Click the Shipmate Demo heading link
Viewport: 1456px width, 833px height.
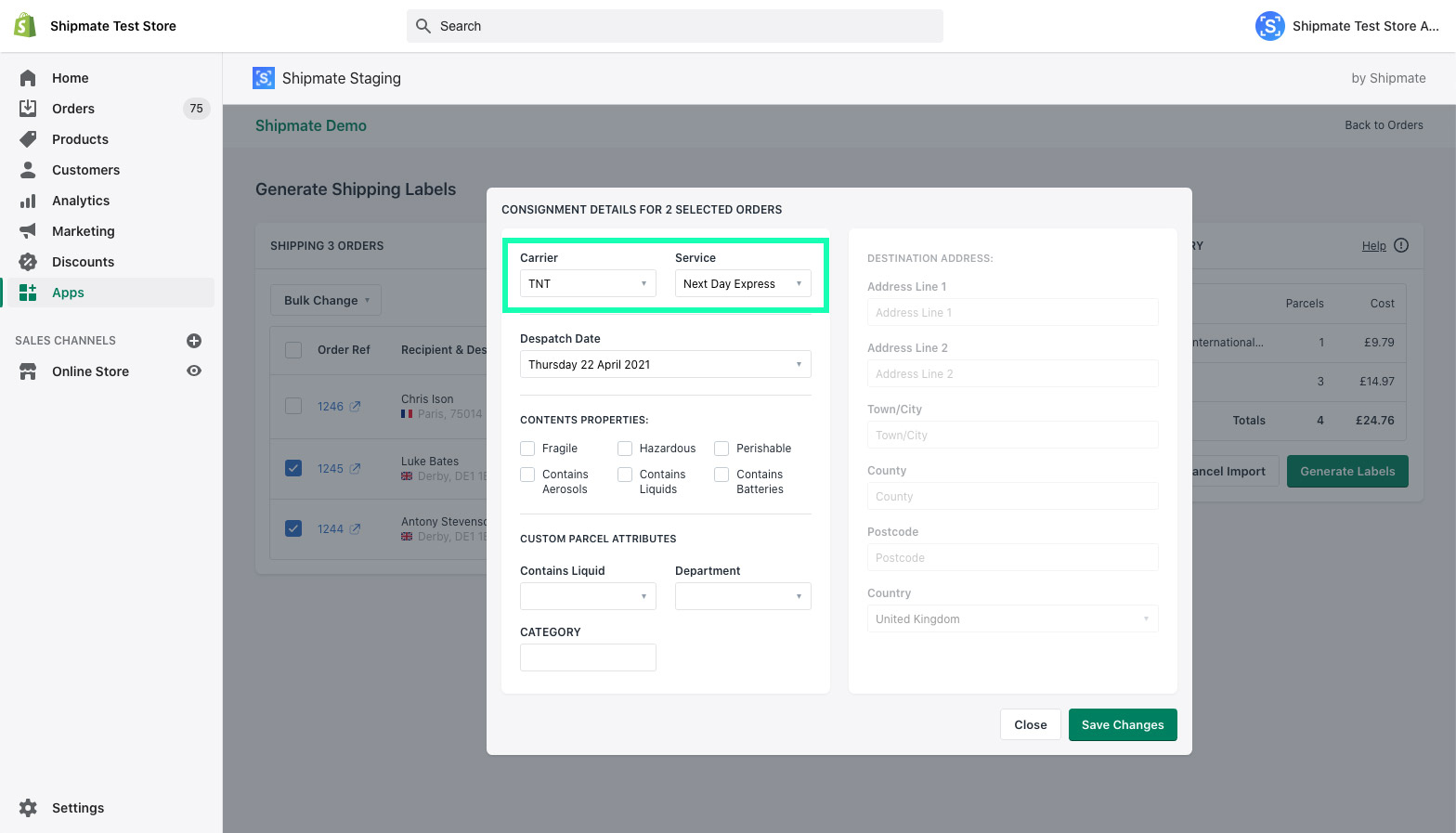[311, 125]
